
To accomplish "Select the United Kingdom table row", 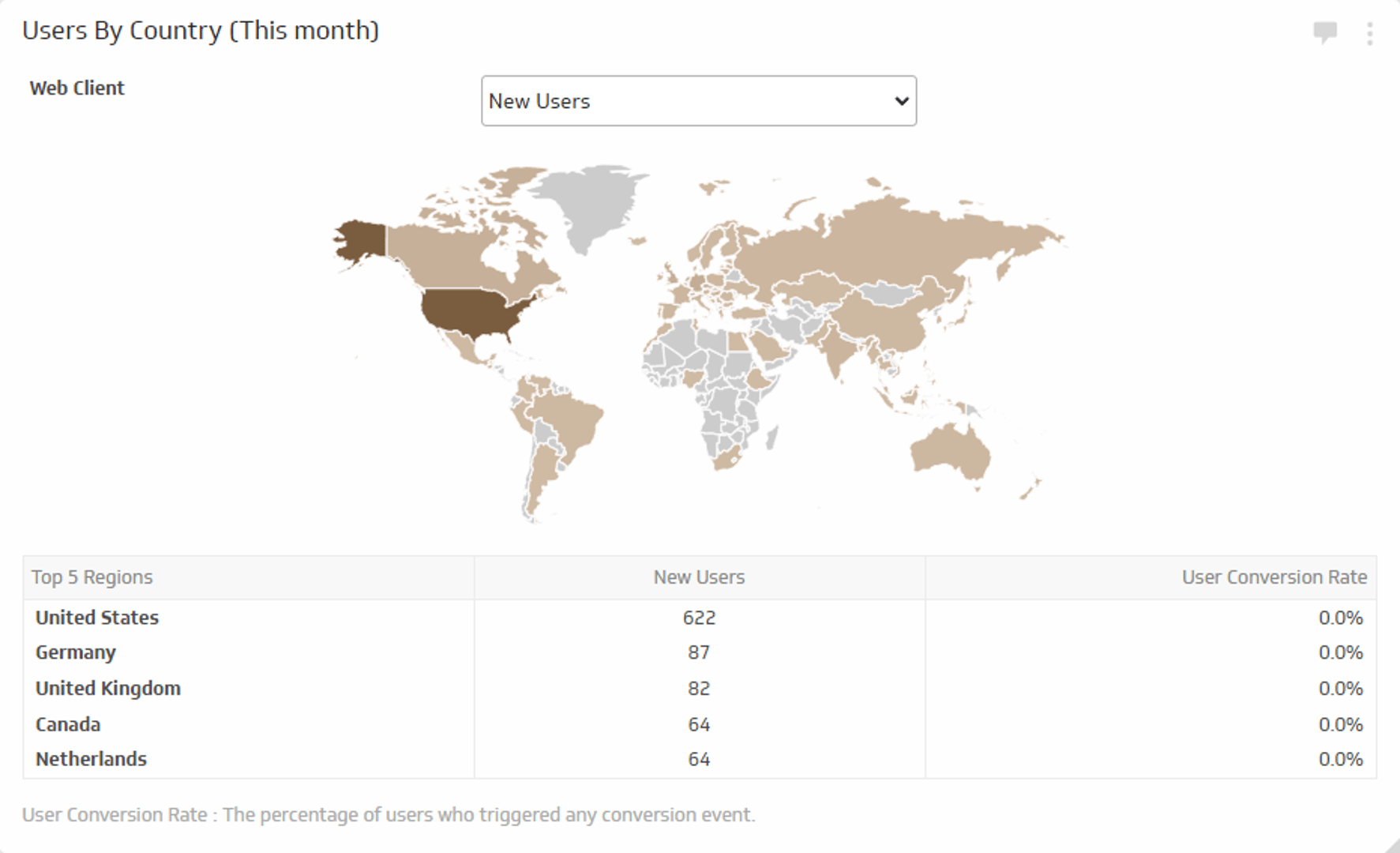I will (x=108, y=689).
